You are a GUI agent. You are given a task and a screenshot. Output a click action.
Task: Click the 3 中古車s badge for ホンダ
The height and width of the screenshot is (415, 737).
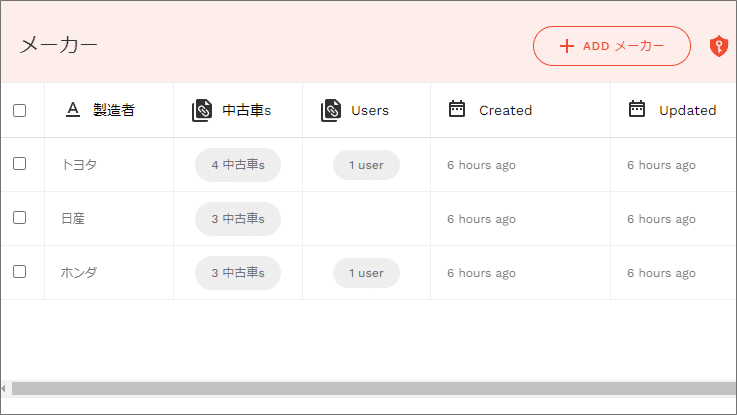[238, 273]
